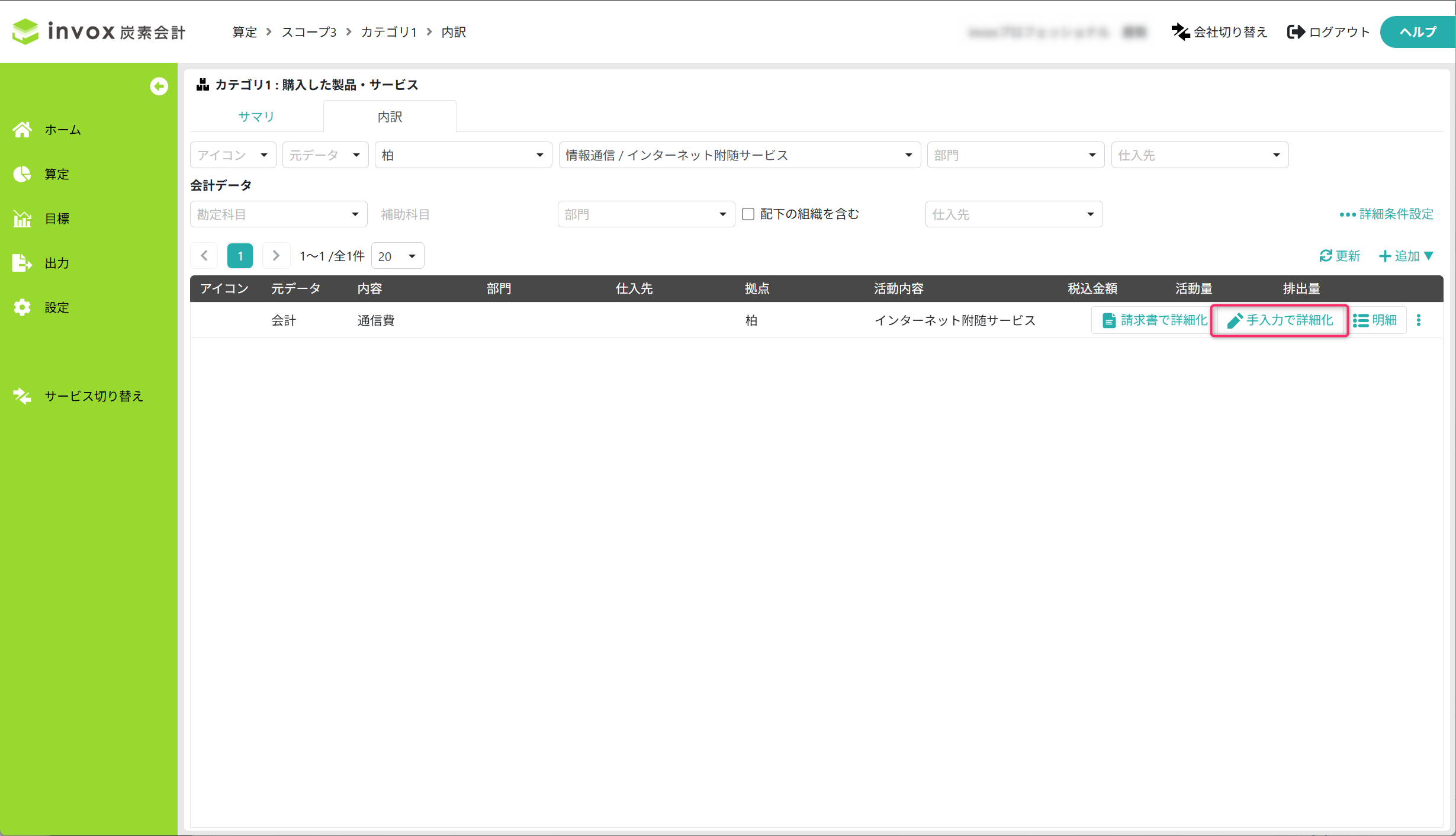Viewport: 1456px width, 836px height.
Task: Click the 更新 refresh icon button
Action: 1339,256
